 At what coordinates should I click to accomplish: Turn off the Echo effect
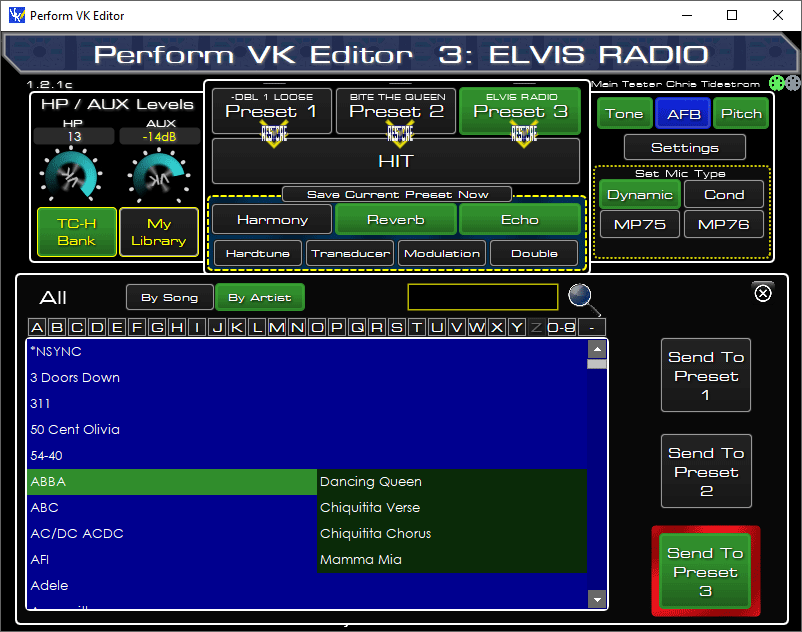pos(520,220)
